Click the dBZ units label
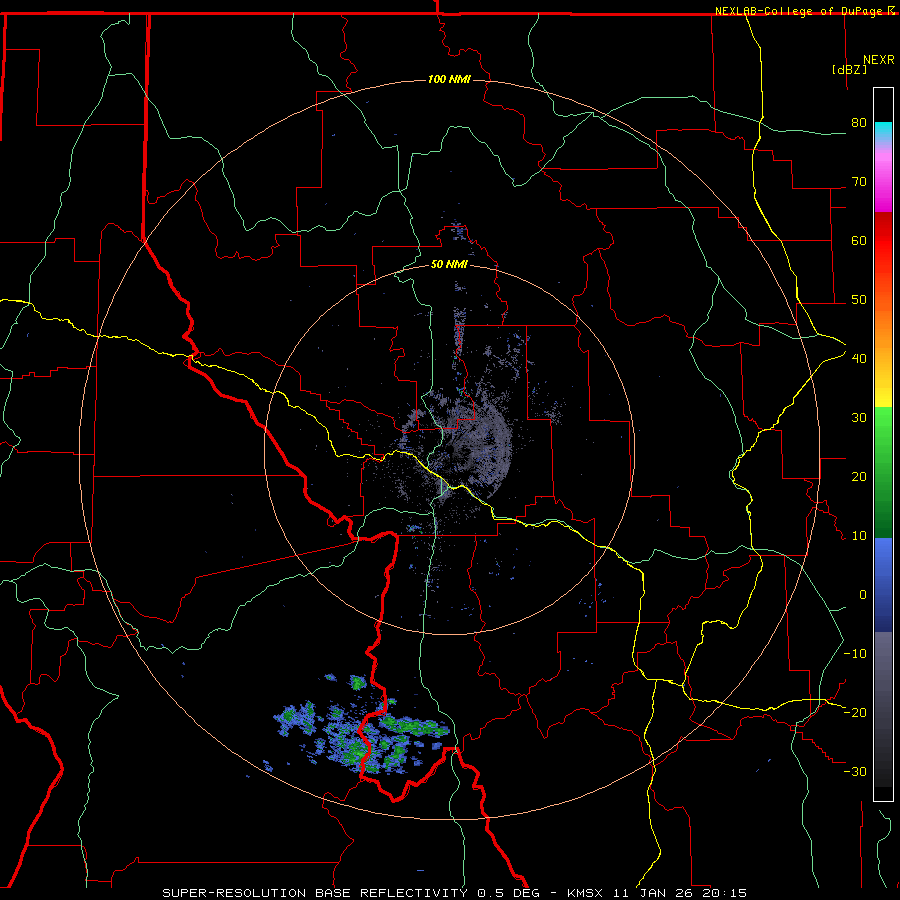 coord(849,70)
